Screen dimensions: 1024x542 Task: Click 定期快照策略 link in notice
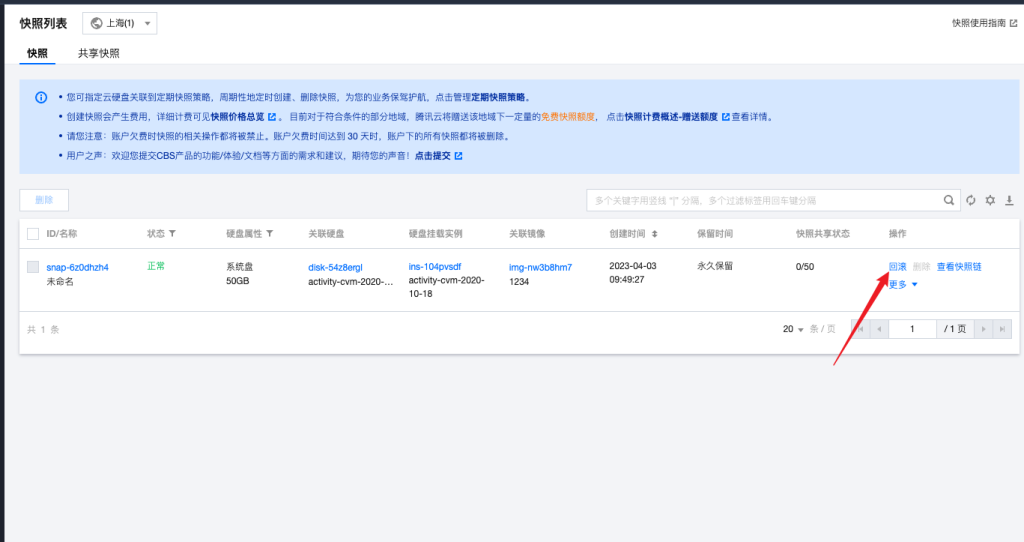(498, 97)
